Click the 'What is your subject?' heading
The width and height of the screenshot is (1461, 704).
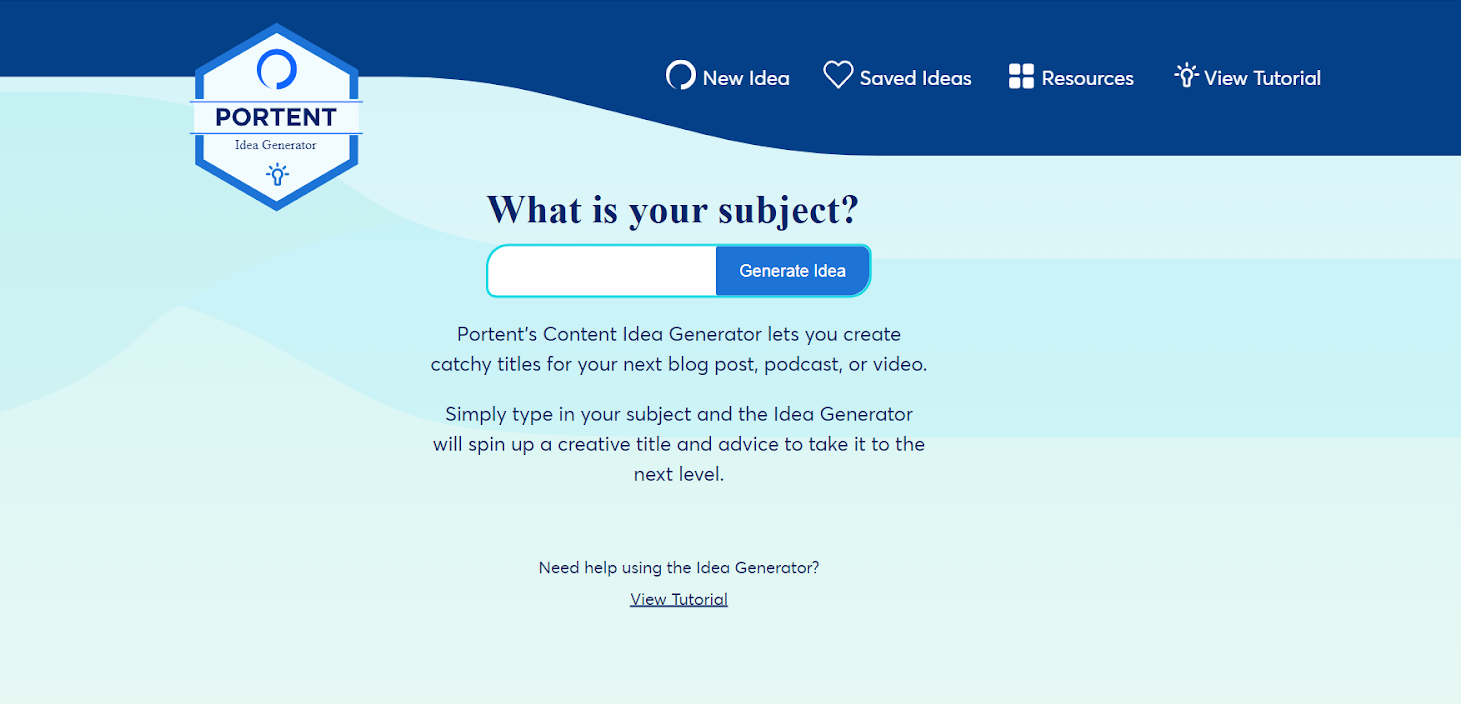pyautogui.click(x=673, y=210)
